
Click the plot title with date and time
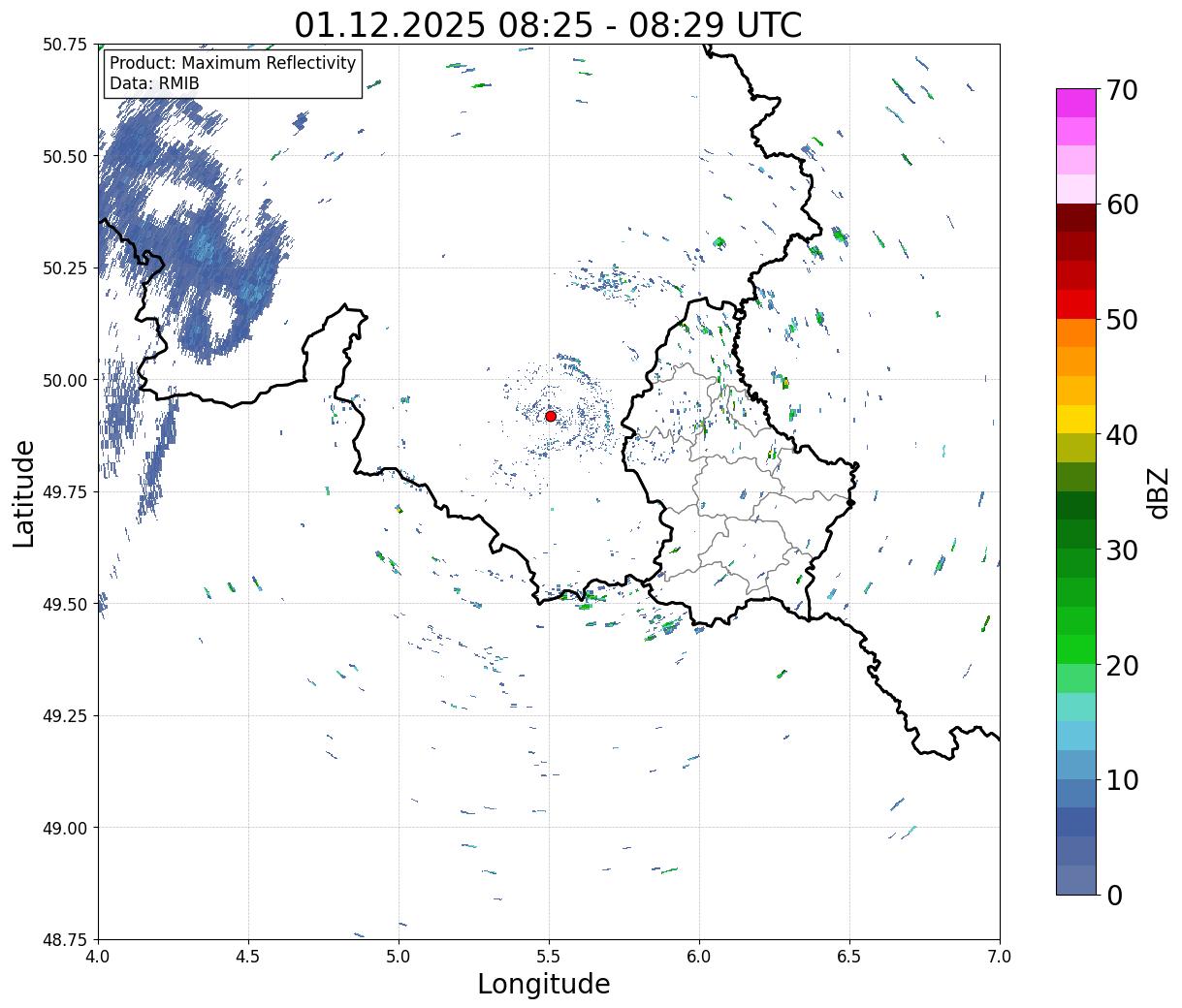[548, 24]
